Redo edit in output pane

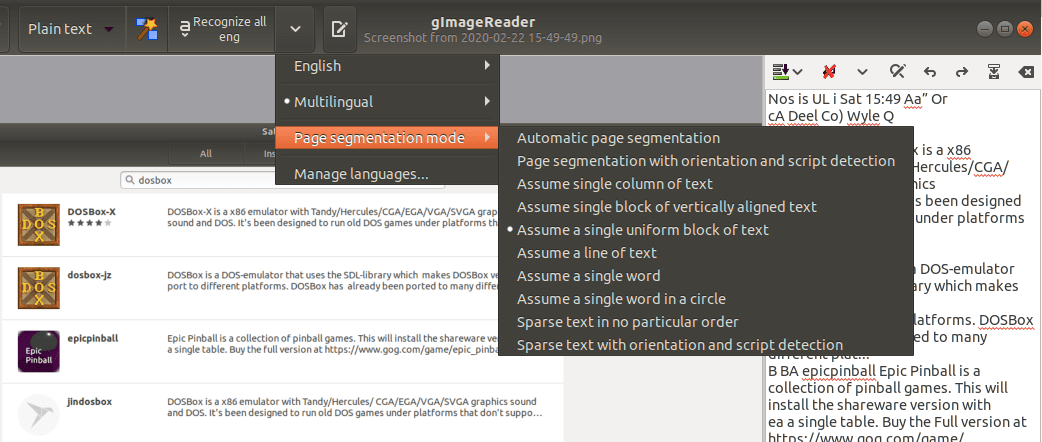962,71
